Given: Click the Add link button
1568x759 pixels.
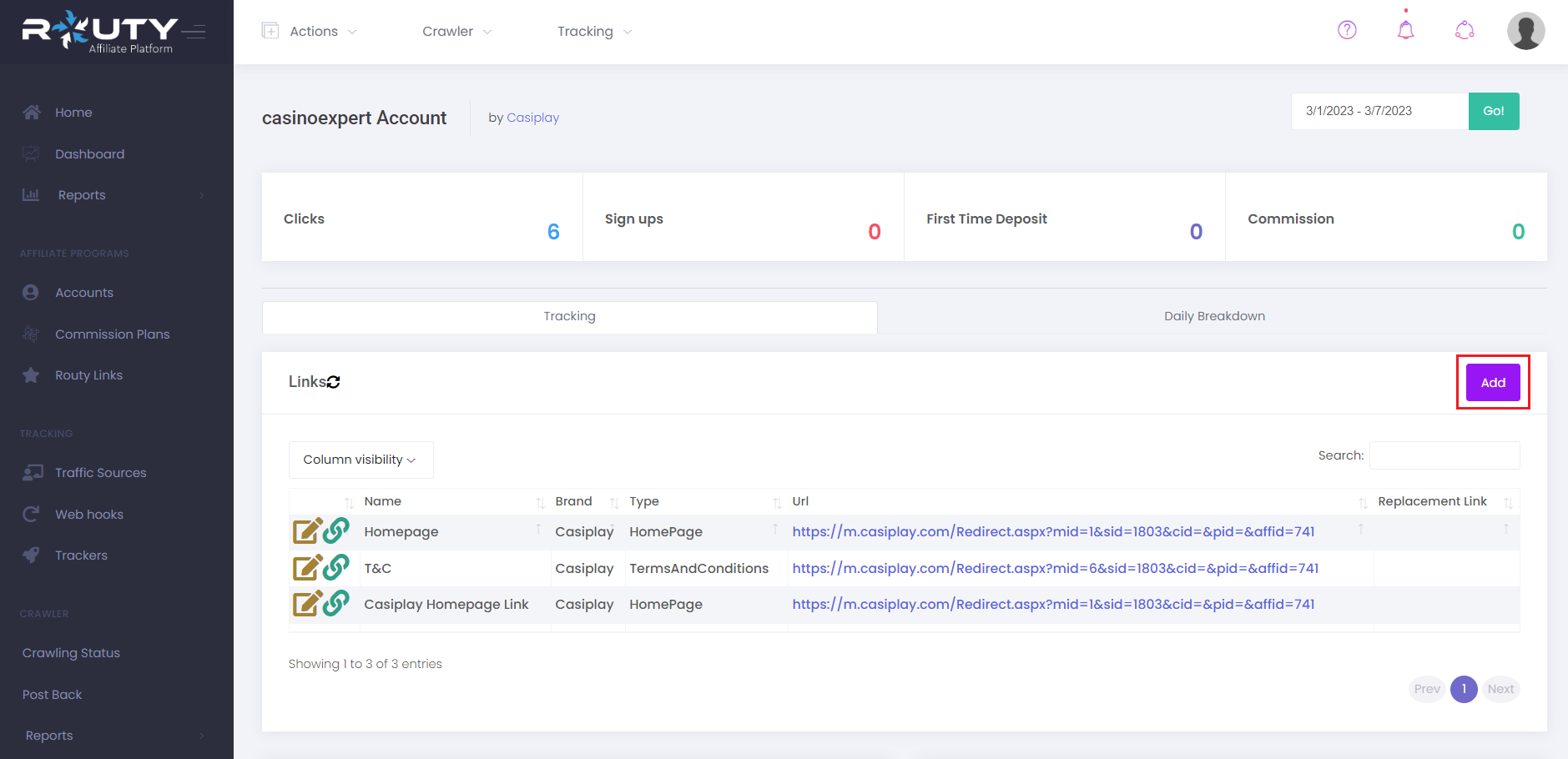Looking at the screenshot, I should coord(1493,383).
